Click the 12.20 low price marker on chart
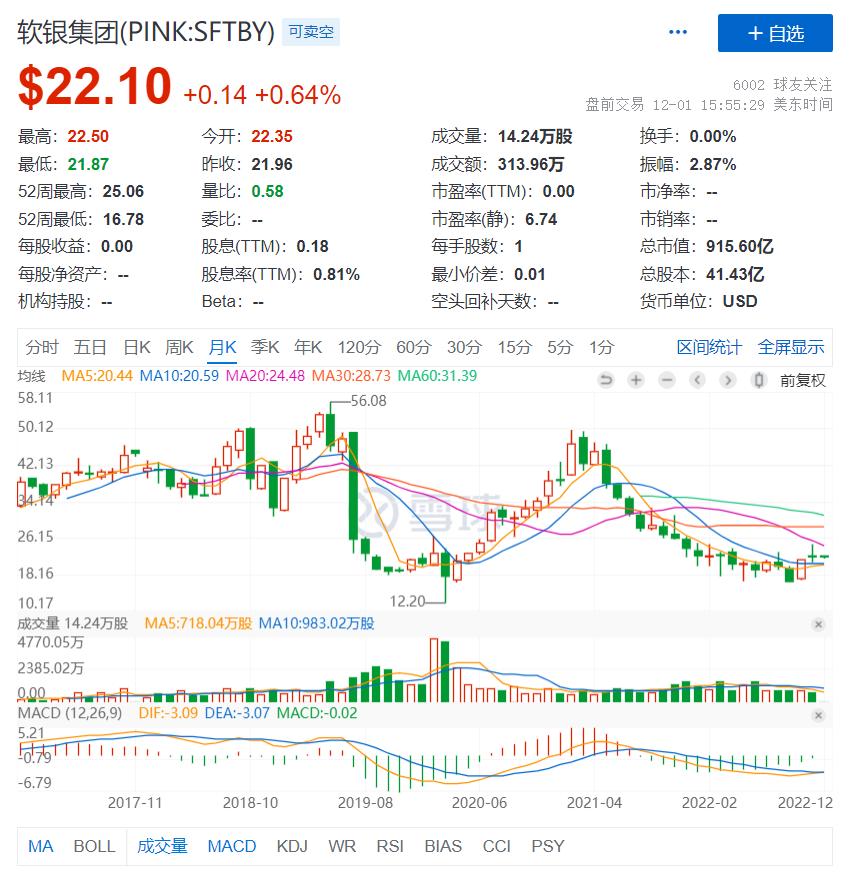Viewport: 856px width, 872px height. [x=407, y=601]
